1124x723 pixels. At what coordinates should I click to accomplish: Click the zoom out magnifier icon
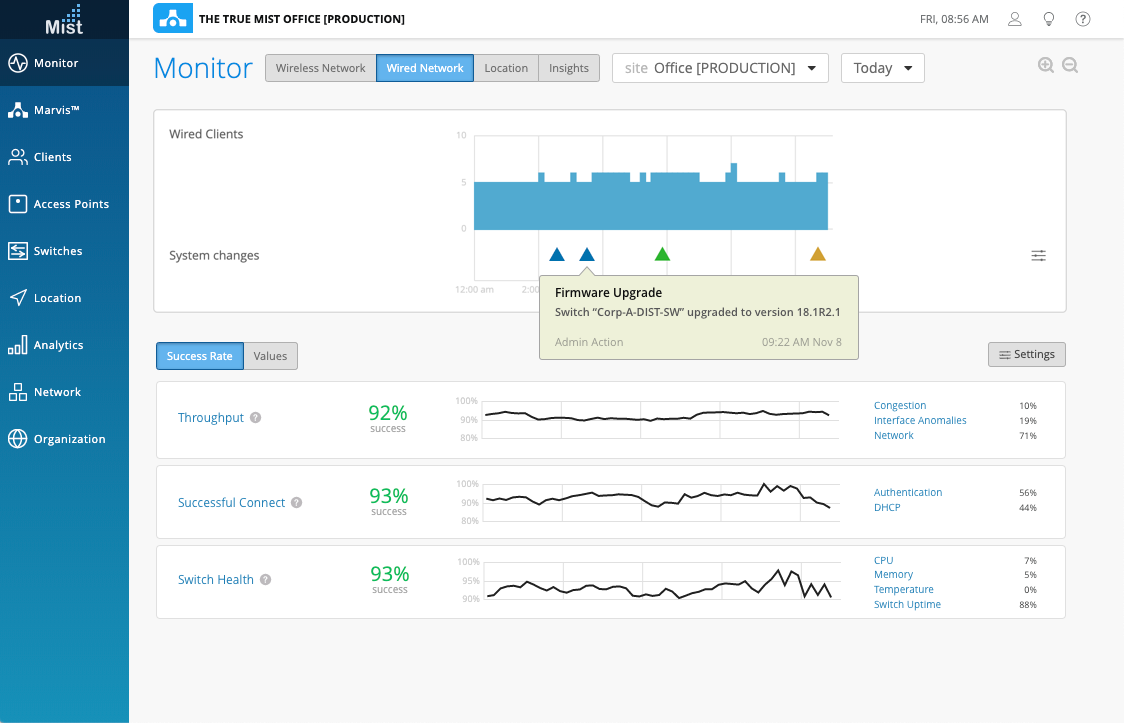(x=1070, y=66)
